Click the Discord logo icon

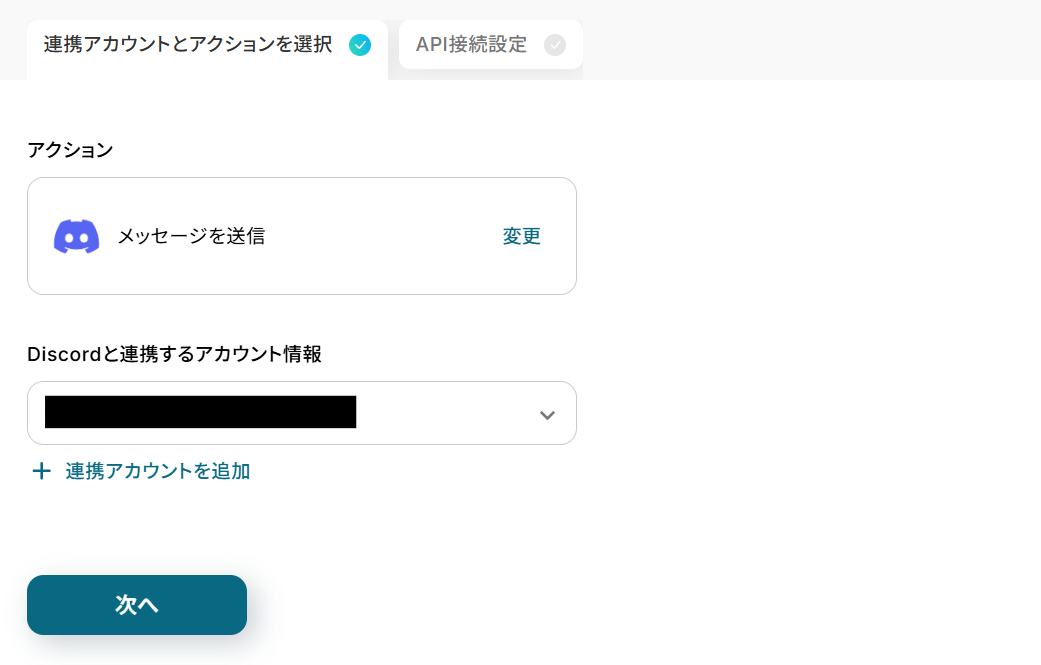pos(76,236)
